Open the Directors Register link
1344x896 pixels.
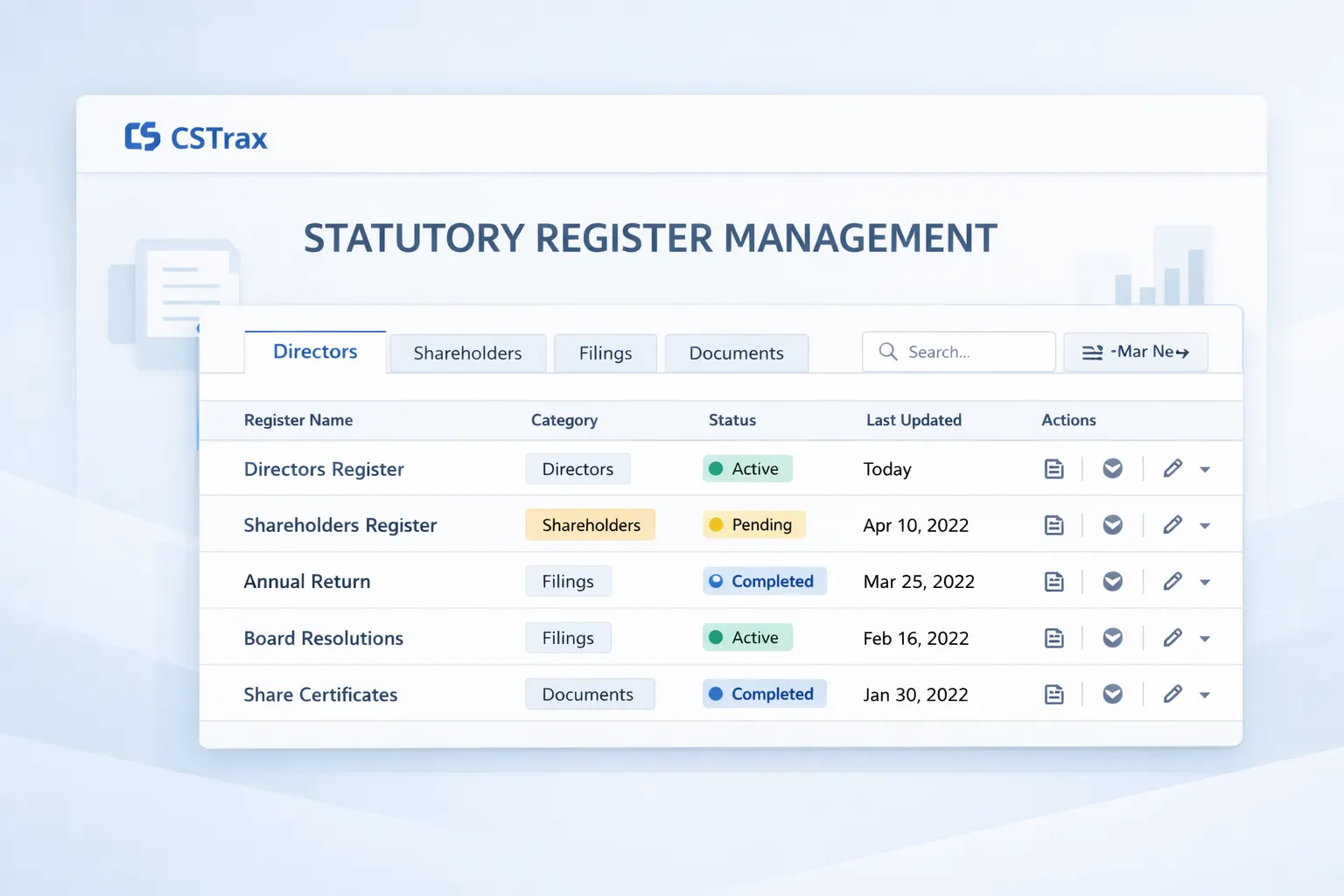tap(324, 470)
